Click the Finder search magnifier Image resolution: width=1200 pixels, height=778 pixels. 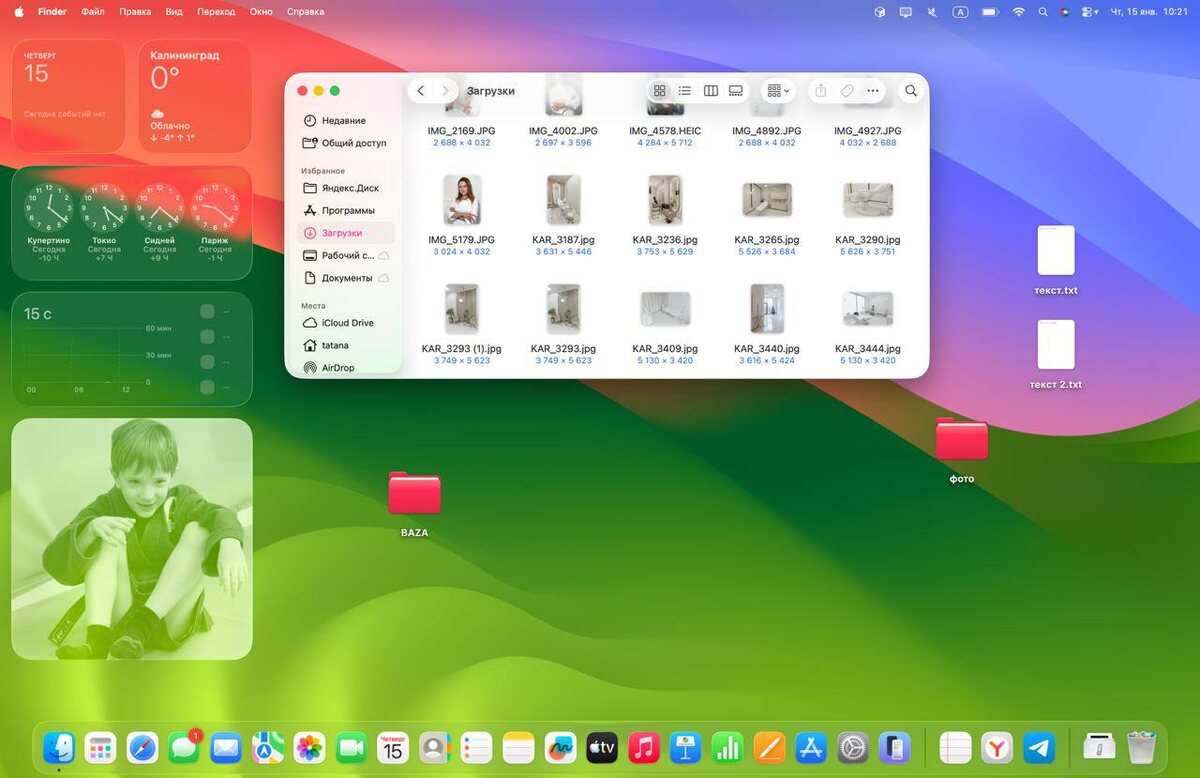911,91
